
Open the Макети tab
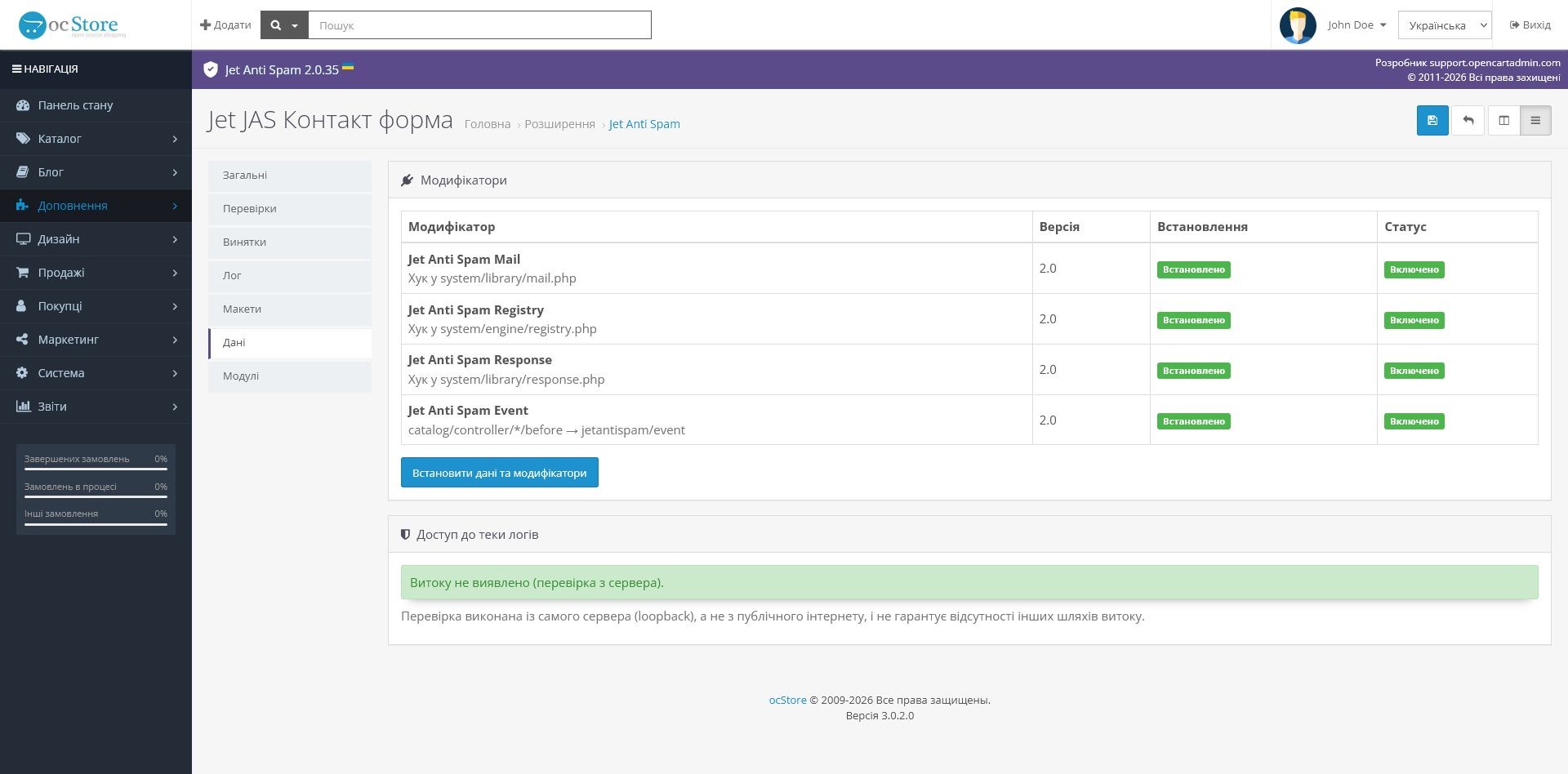click(290, 309)
